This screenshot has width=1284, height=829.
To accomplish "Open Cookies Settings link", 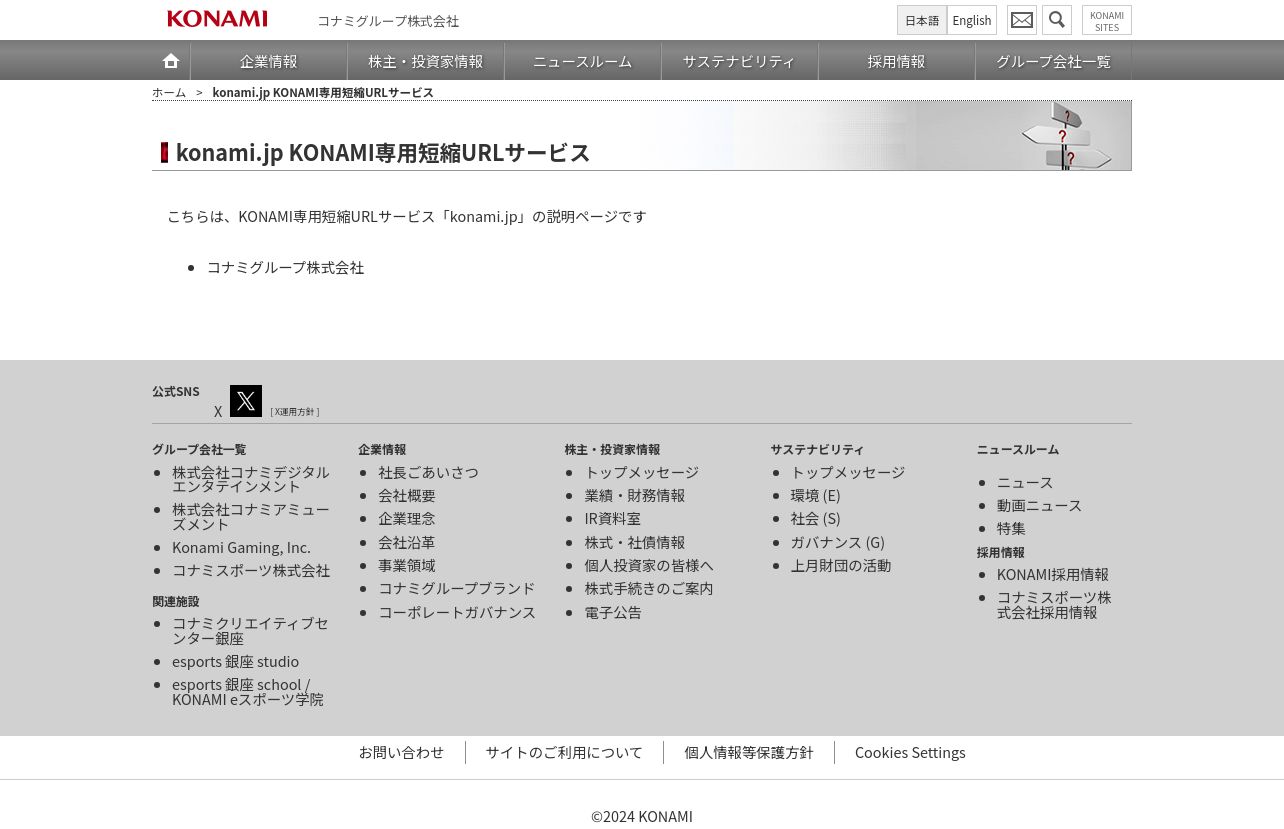I will click(x=910, y=752).
